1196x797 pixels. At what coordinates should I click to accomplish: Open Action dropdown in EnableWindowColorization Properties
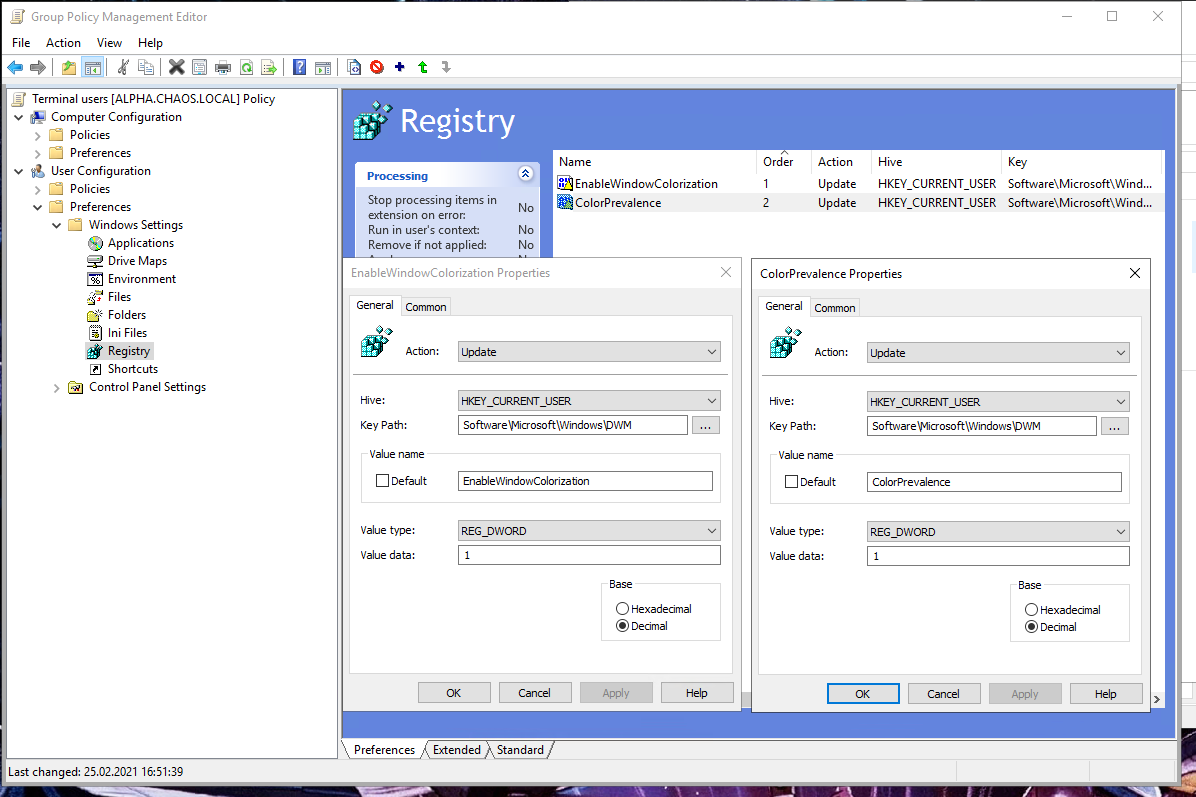point(589,352)
